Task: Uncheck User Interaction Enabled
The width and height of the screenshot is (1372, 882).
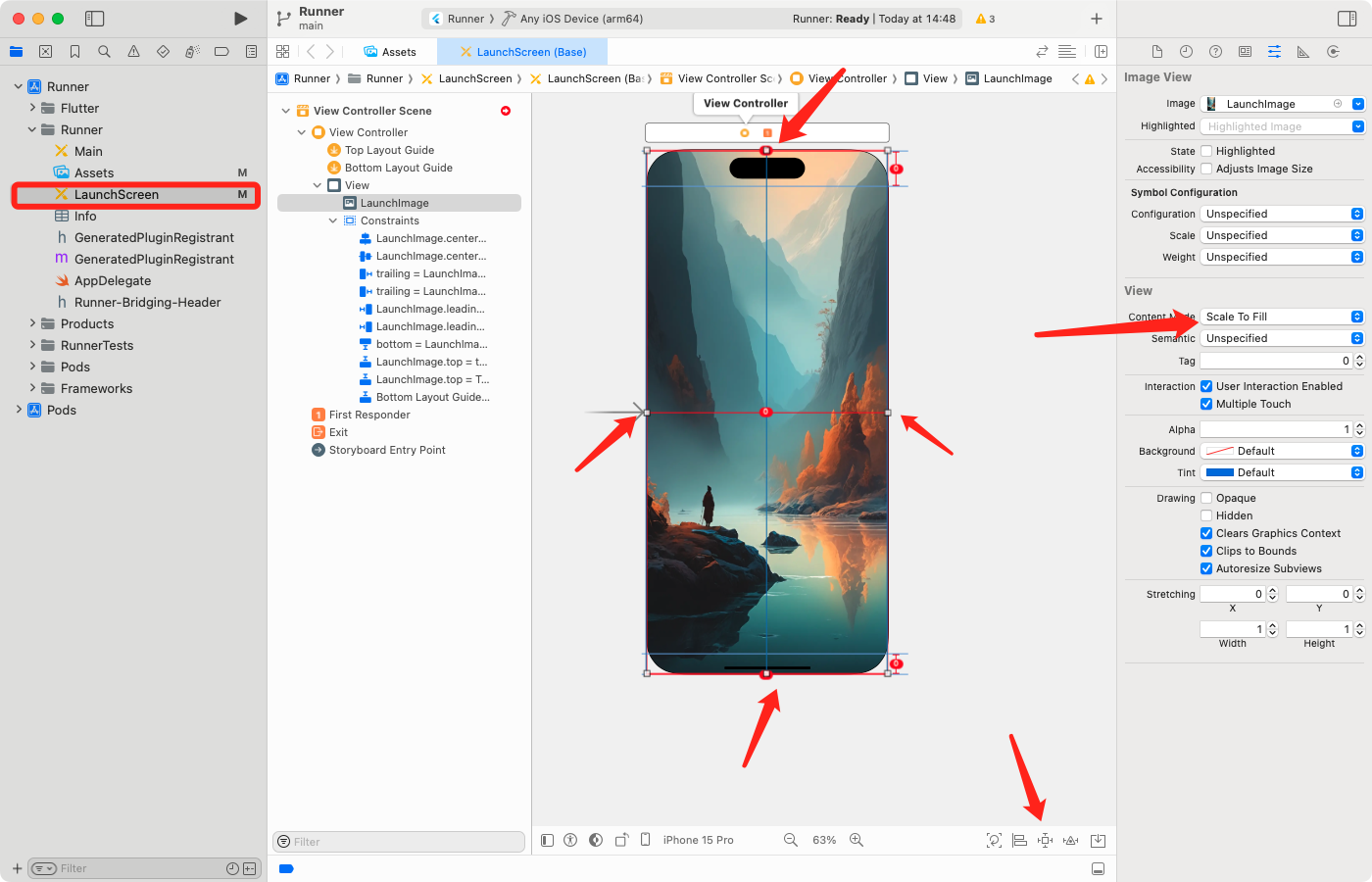Action: pos(1206,386)
